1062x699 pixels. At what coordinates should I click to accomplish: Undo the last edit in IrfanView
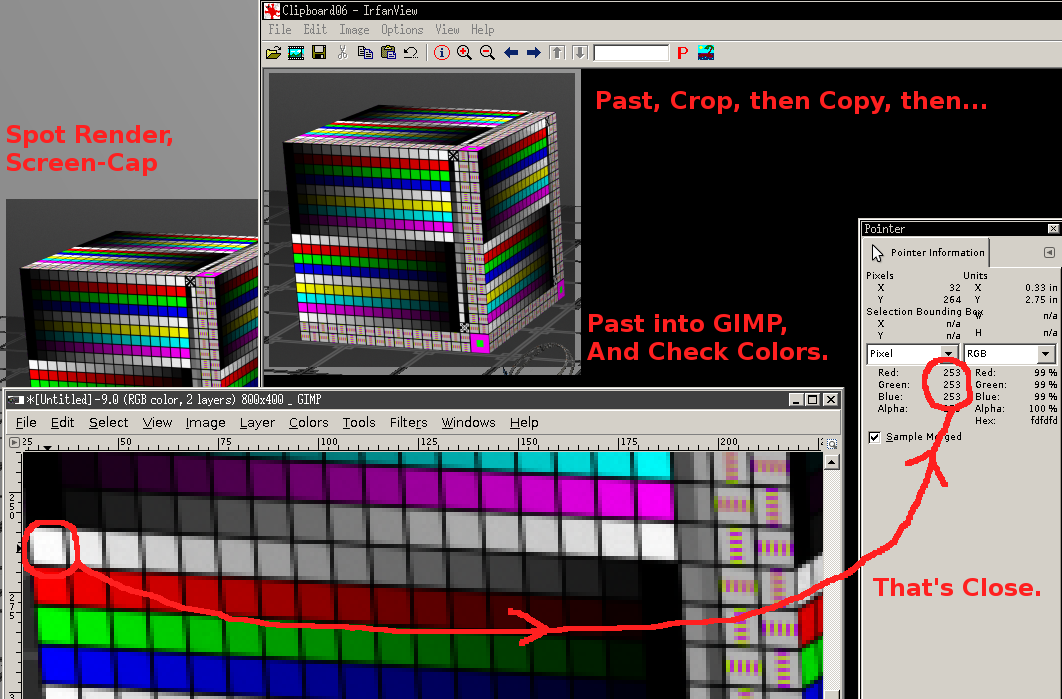click(x=410, y=53)
